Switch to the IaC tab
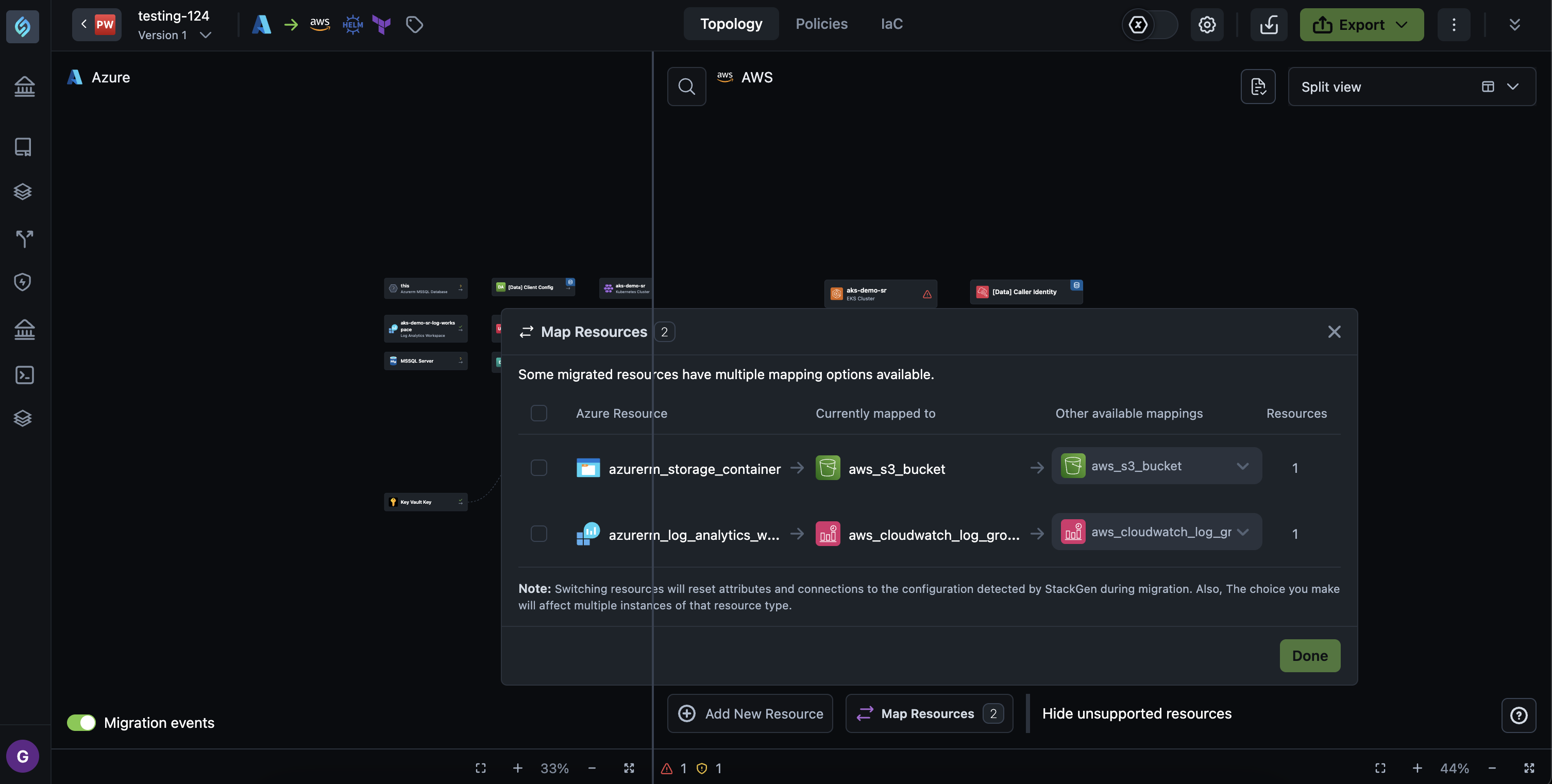This screenshot has width=1552, height=784. (891, 24)
